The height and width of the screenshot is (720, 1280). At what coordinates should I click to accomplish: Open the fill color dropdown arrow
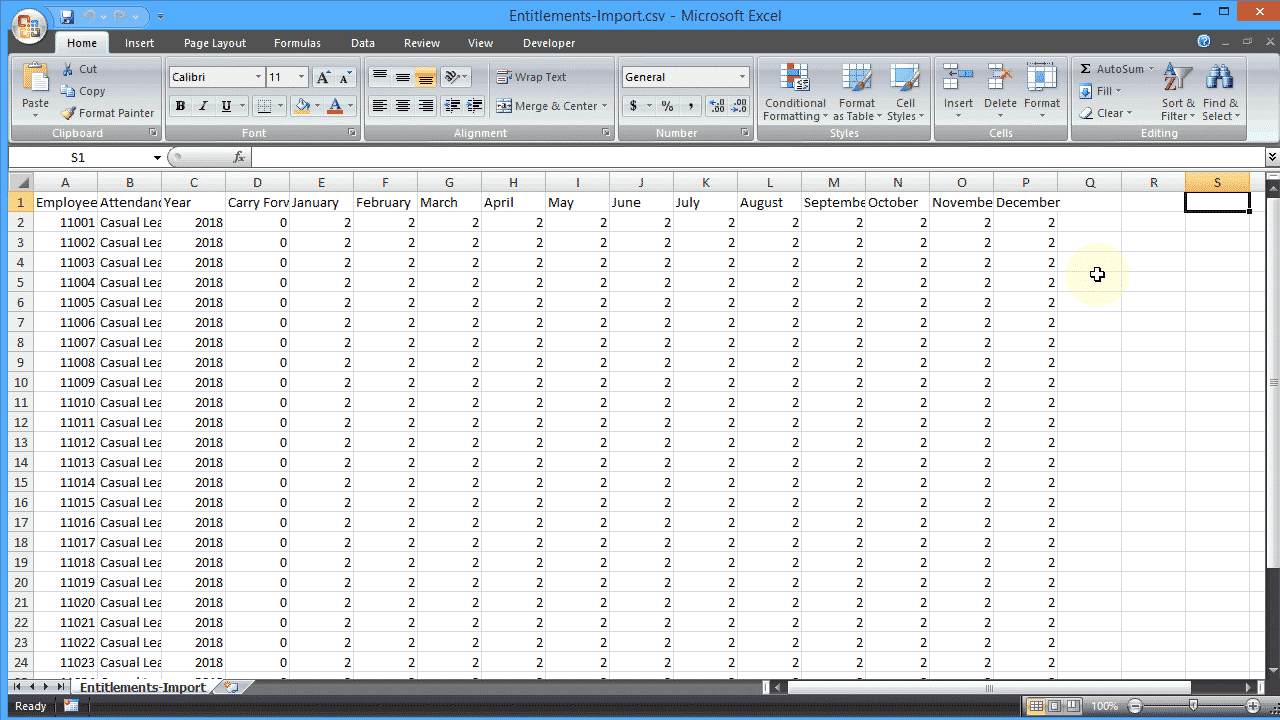[317, 106]
